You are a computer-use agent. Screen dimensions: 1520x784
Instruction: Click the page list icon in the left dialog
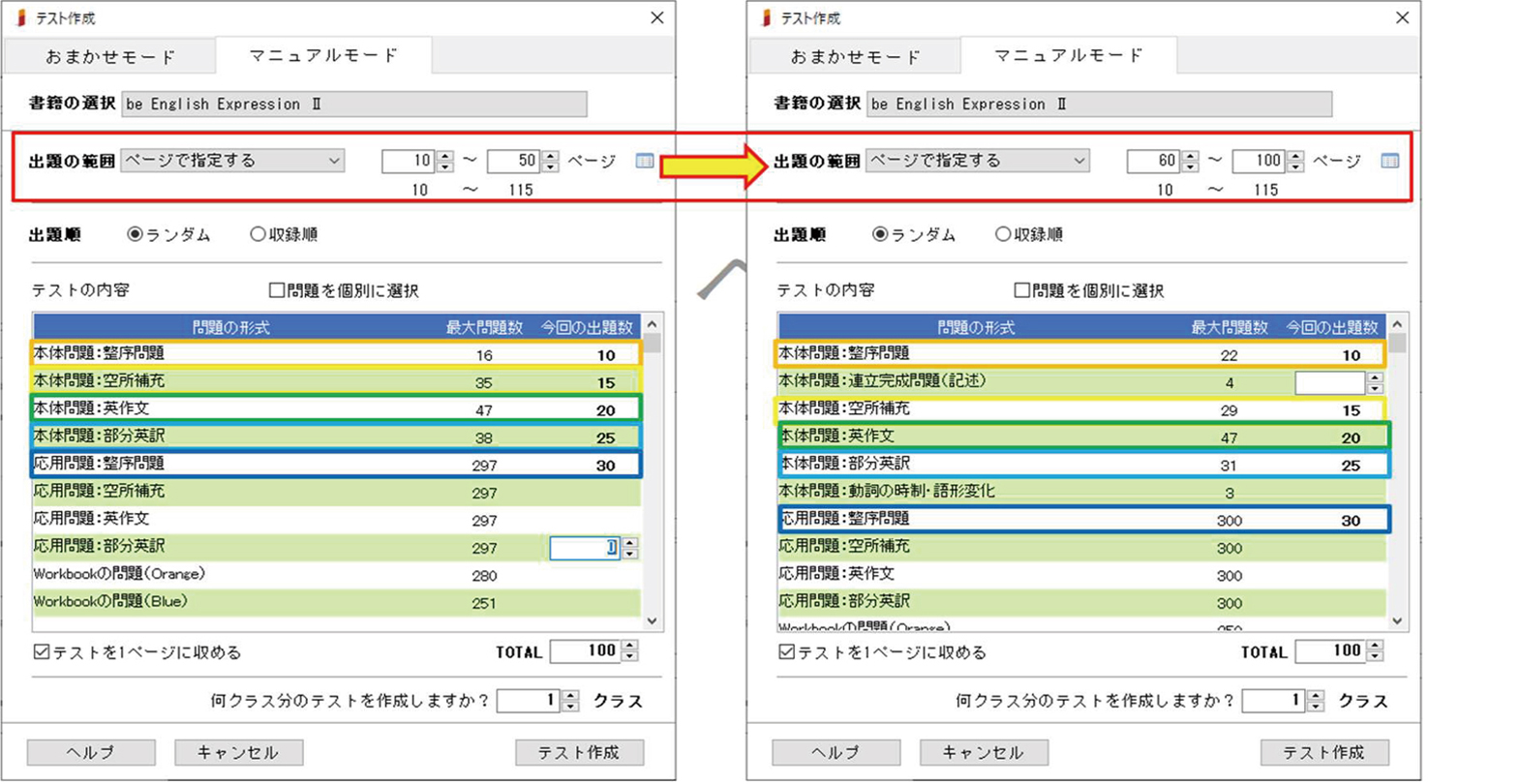[644, 161]
